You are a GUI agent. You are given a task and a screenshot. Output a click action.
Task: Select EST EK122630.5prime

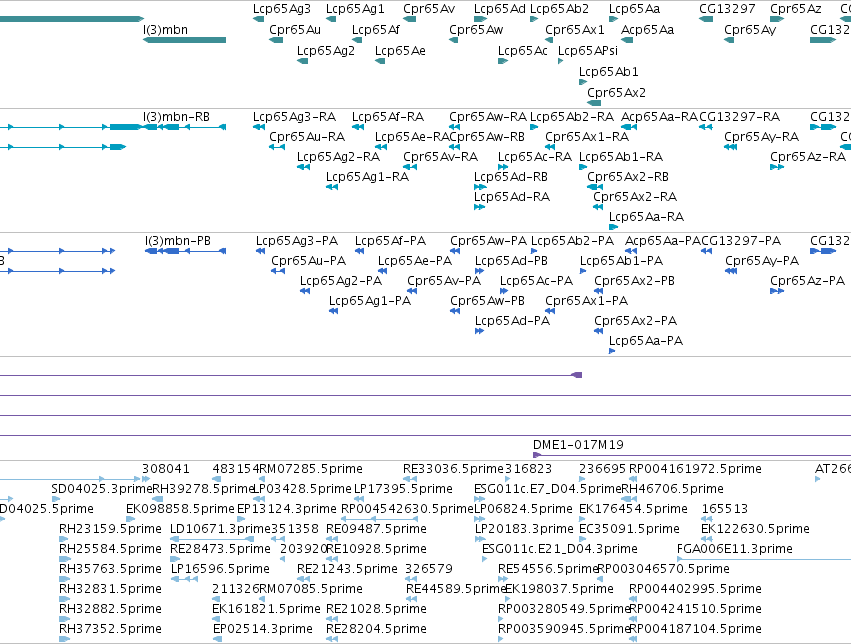click(x=755, y=529)
